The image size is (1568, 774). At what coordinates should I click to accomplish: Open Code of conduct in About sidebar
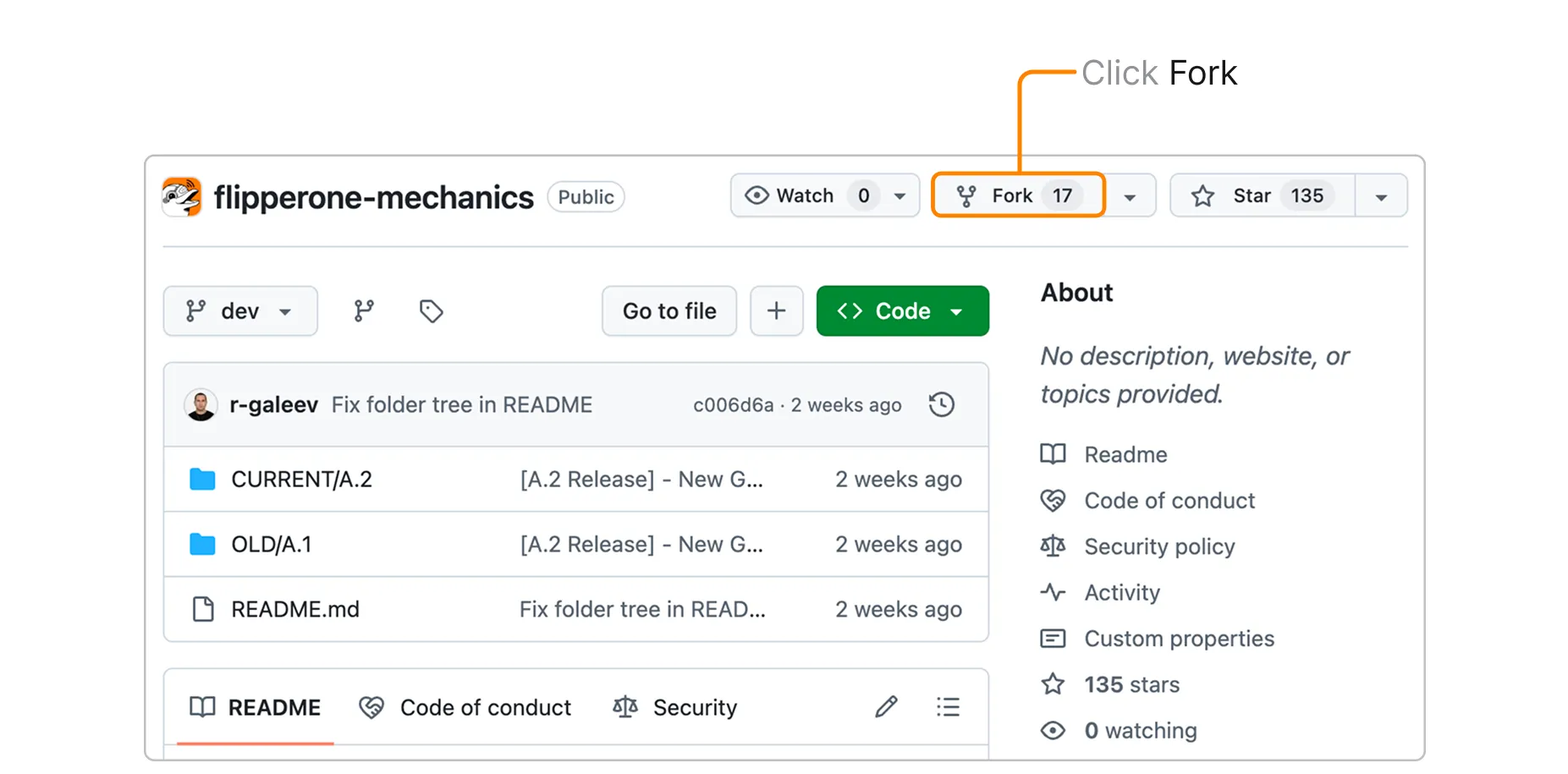pyautogui.click(x=1147, y=501)
